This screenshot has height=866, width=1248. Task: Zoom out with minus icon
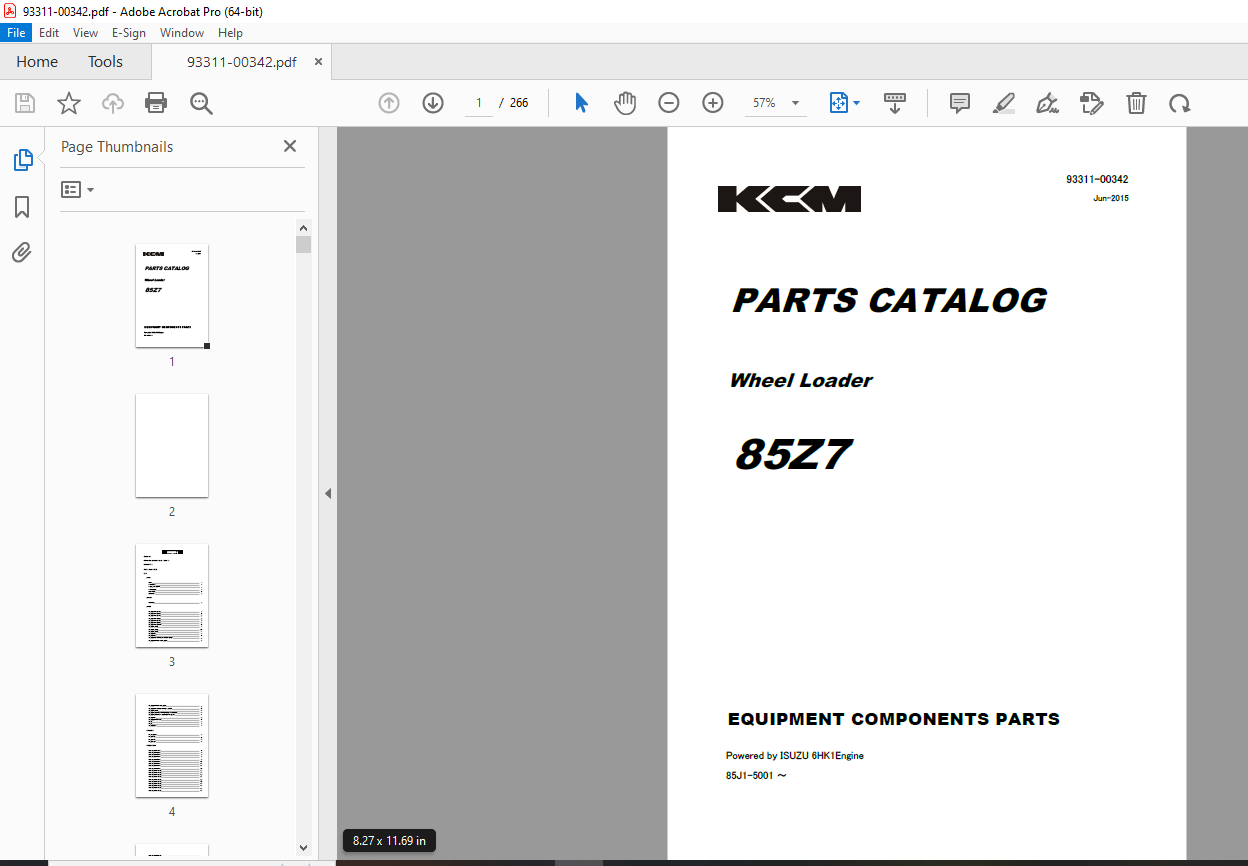pos(669,103)
